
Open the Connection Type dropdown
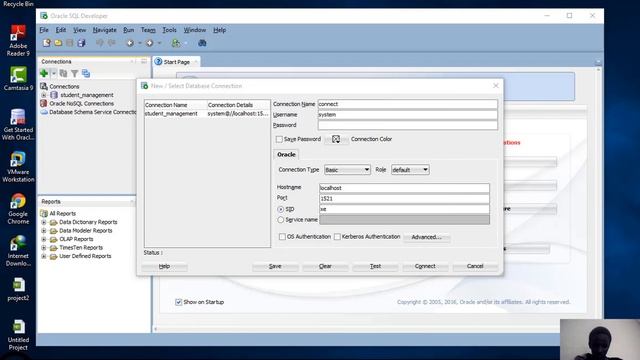(x=347, y=170)
